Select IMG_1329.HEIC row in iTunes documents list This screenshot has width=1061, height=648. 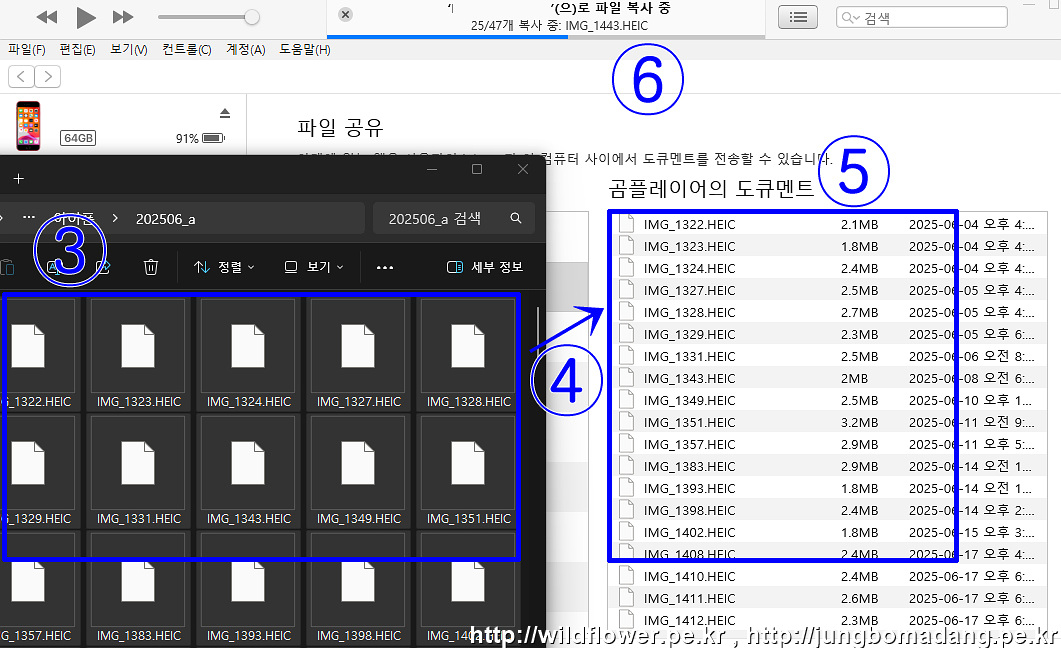pyautogui.click(x=827, y=334)
